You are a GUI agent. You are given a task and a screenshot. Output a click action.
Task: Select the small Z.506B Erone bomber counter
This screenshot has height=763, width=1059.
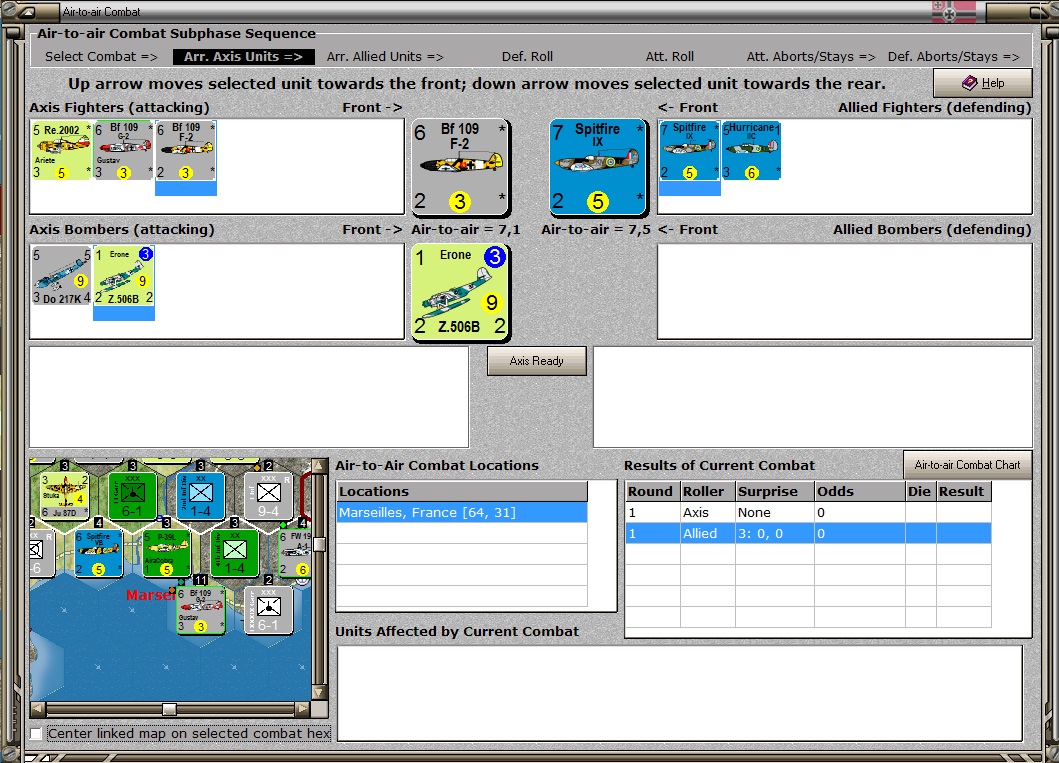(124, 275)
